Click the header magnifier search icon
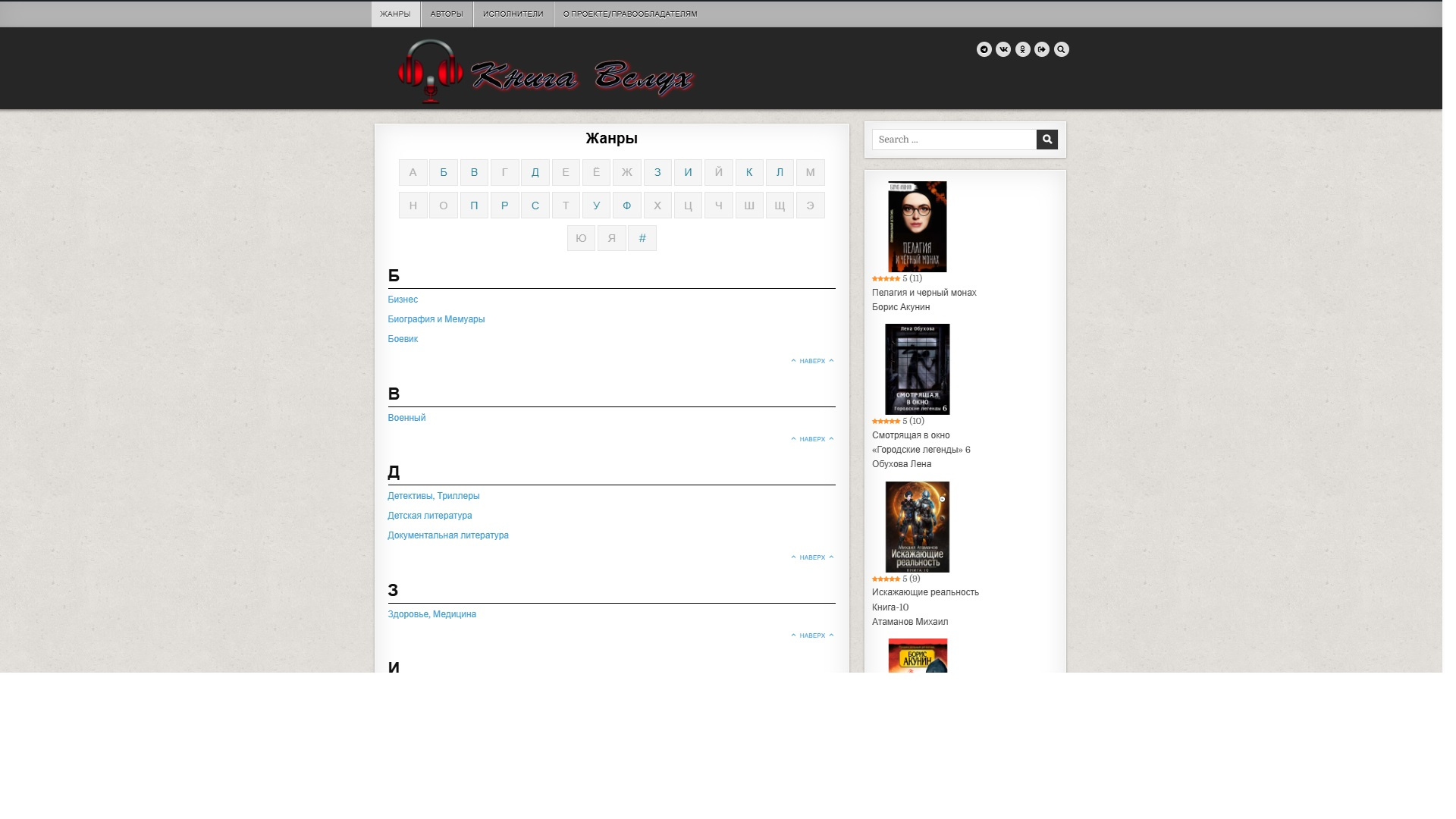1456x819 pixels. click(1062, 49)
